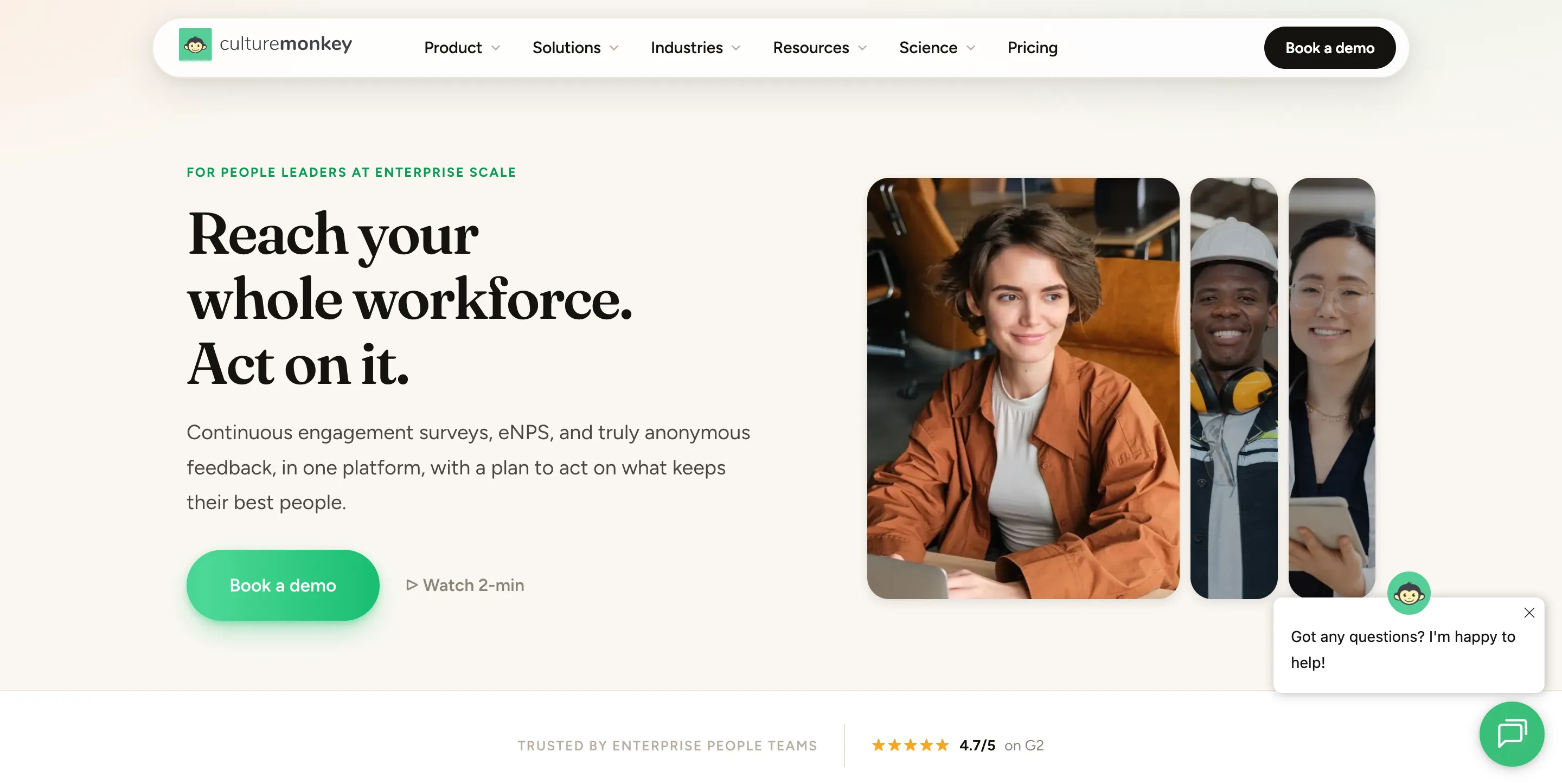Click 'For people leaders at enterprise scale' text
The width and height of the screenshot is (1562, 784).
(x=351, y=172)
